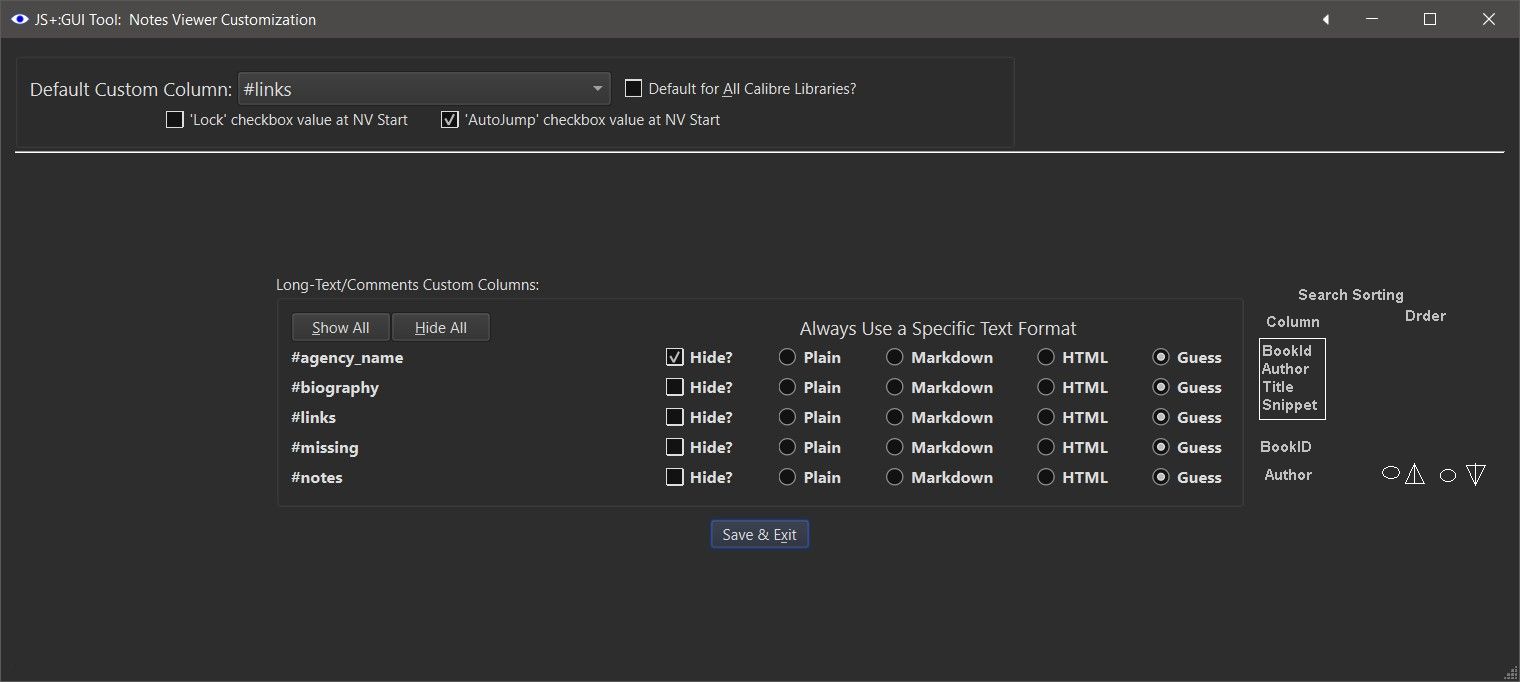Check Default for All Calibre Libraries
Screen dimensions: 1520x682
click(x=633, y=88)
